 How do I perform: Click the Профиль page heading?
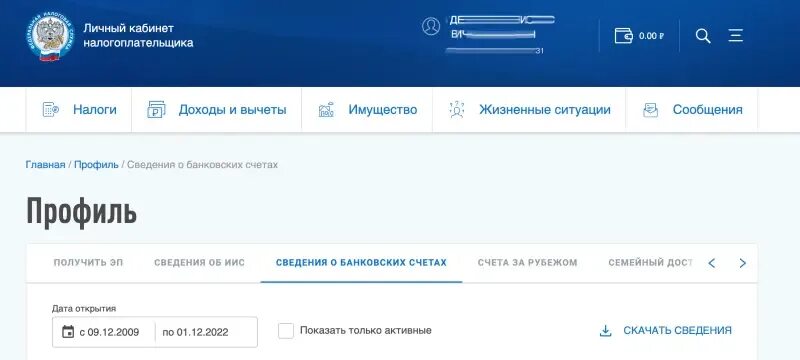point(82,212)
